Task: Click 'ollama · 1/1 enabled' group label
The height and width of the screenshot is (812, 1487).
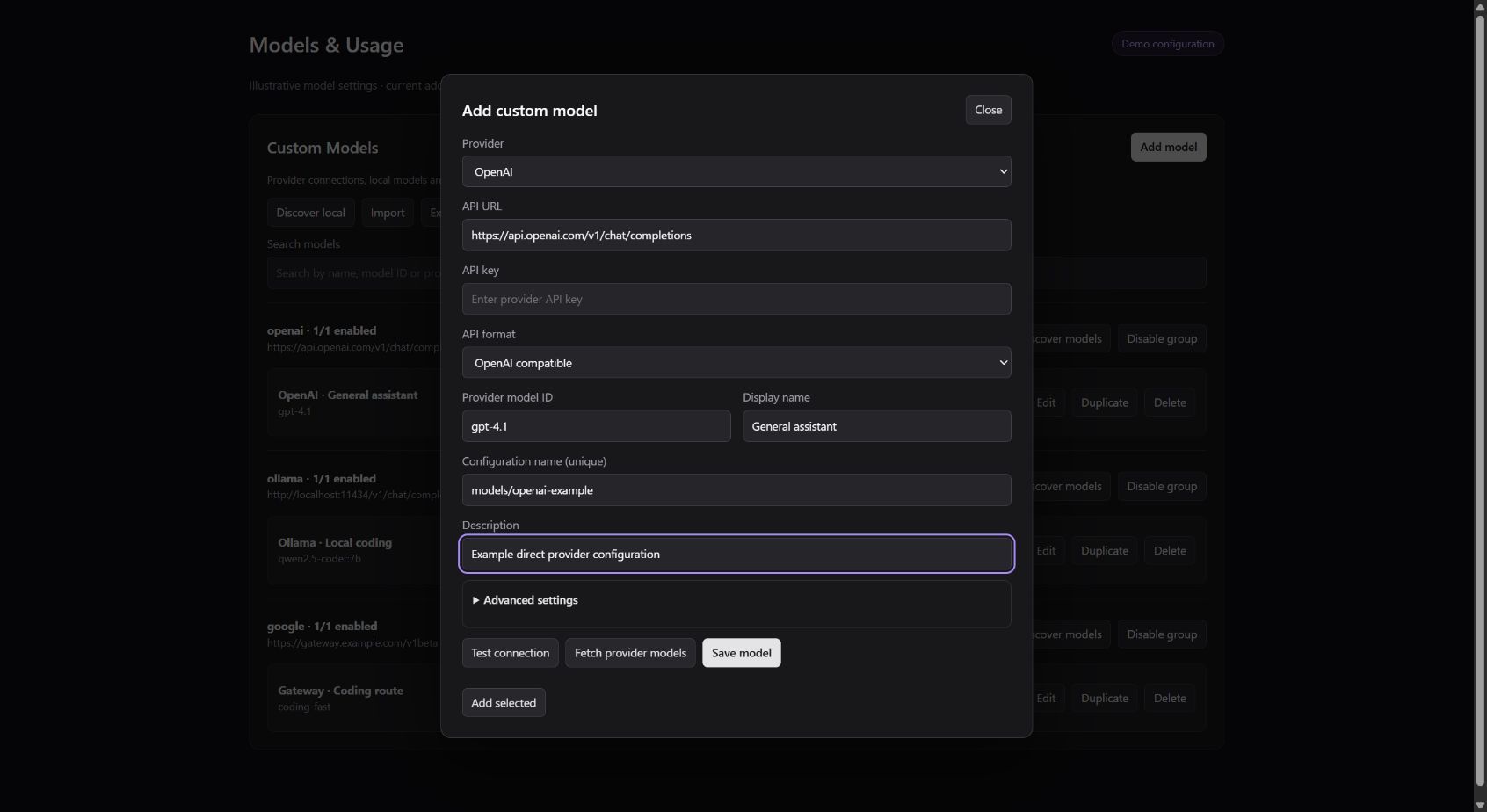Action: click(322, 478)
